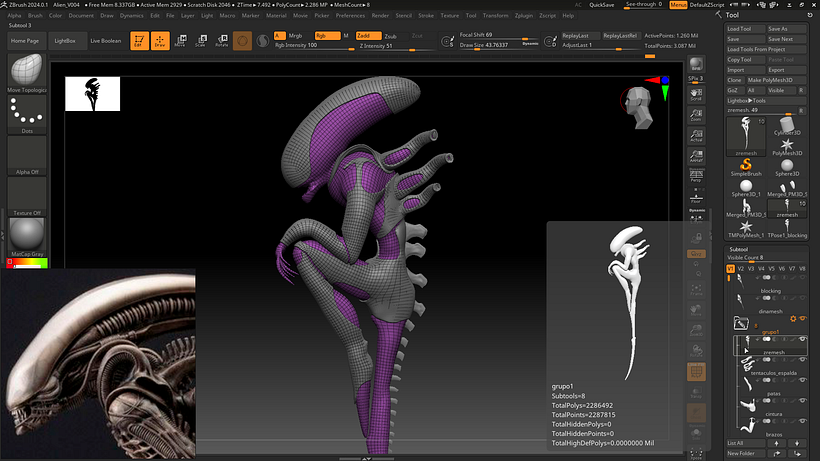Switch to the Rotate gizmo mode
Screen dimensions: 820x461
[x=222, y=40]
